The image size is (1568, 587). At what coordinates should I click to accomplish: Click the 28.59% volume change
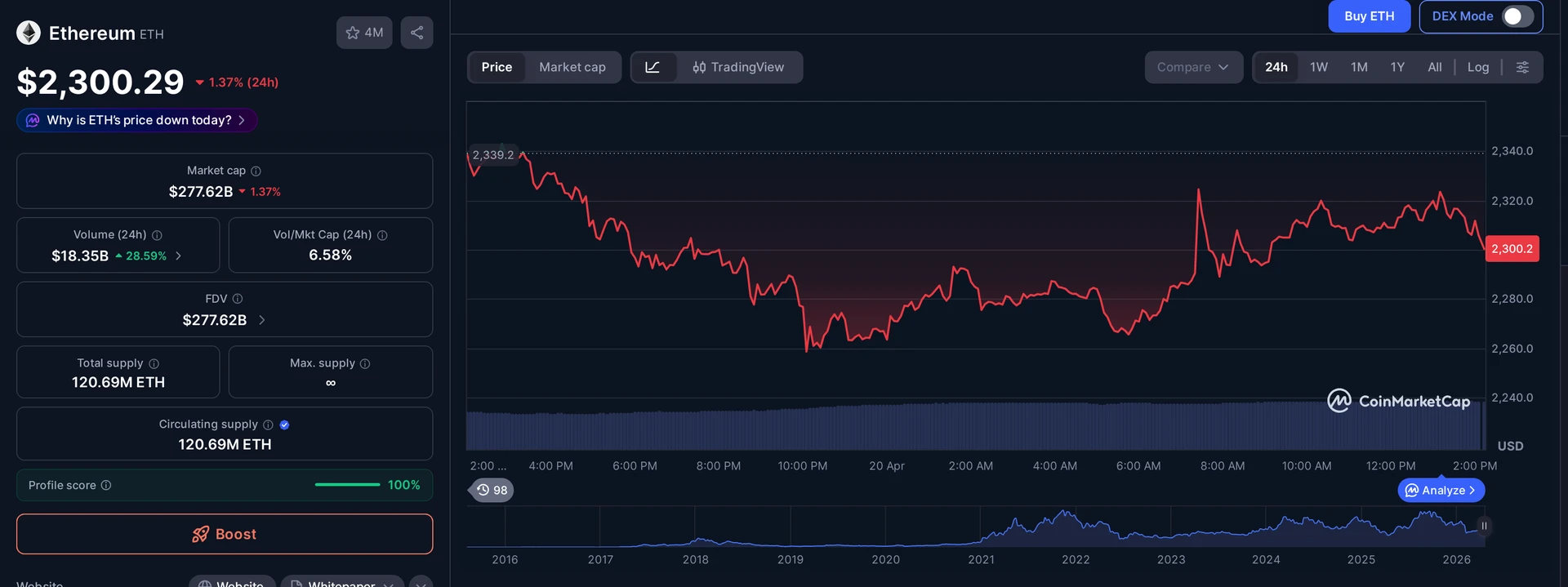[x=146, y=256]
